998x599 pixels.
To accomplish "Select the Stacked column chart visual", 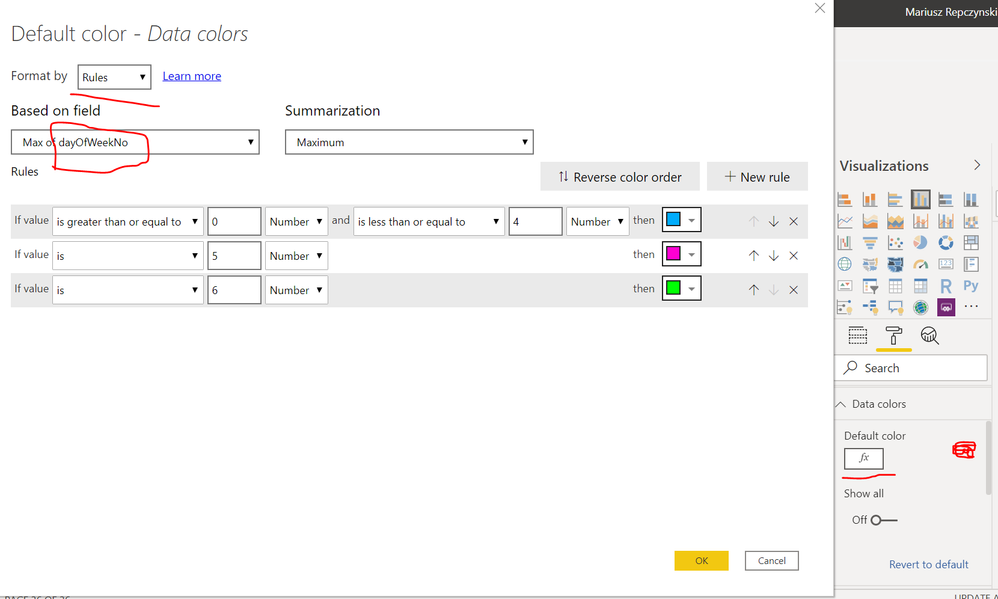I will (870, 200).
